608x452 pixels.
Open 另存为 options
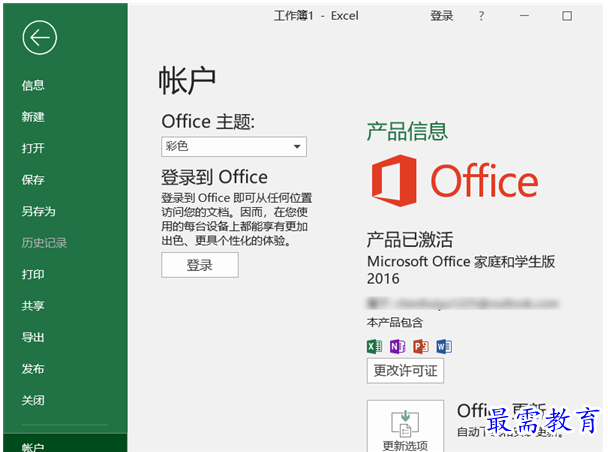(x=38, y=211)
